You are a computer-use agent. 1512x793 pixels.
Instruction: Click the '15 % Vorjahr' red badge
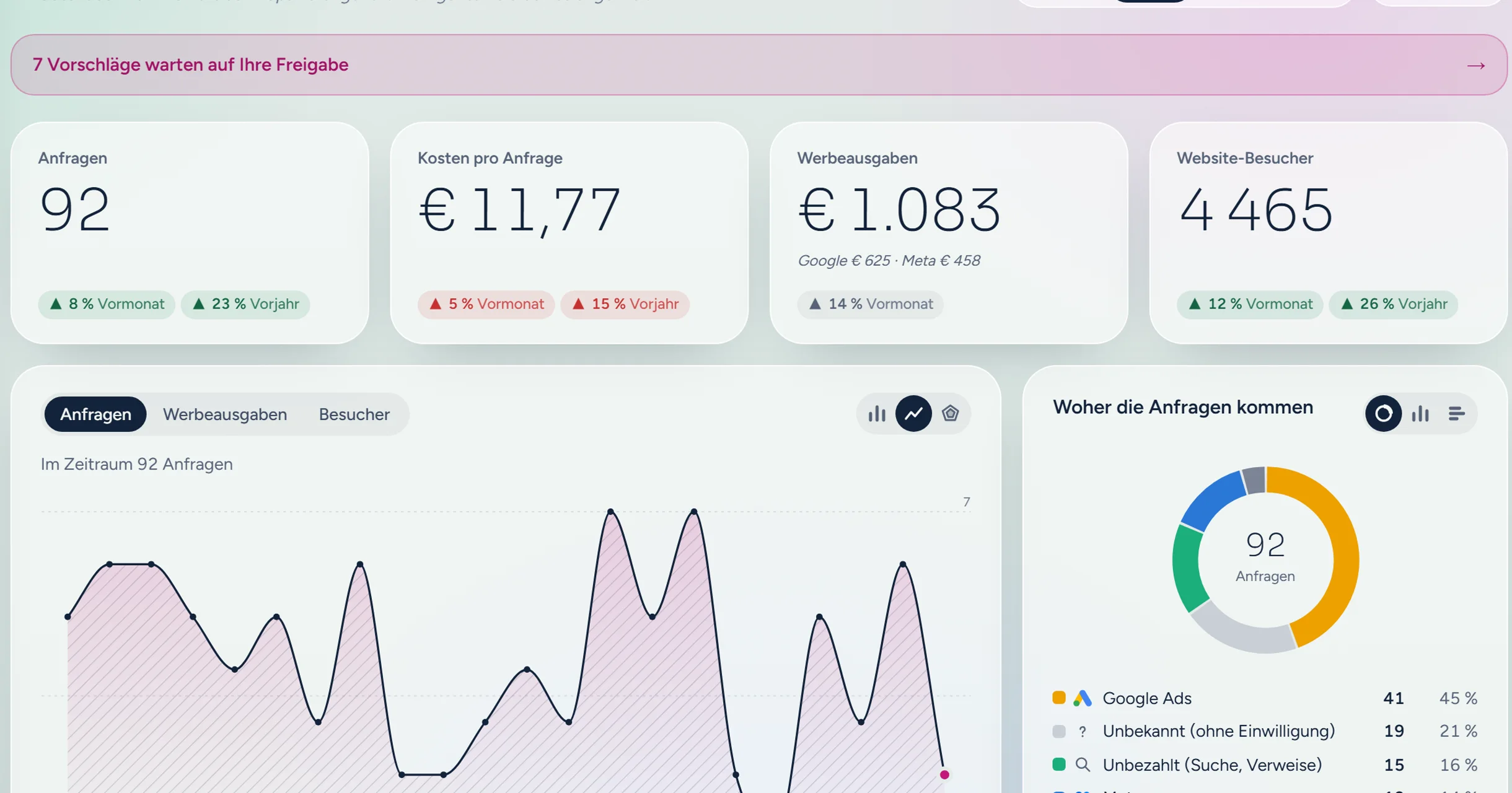(625, 304)
